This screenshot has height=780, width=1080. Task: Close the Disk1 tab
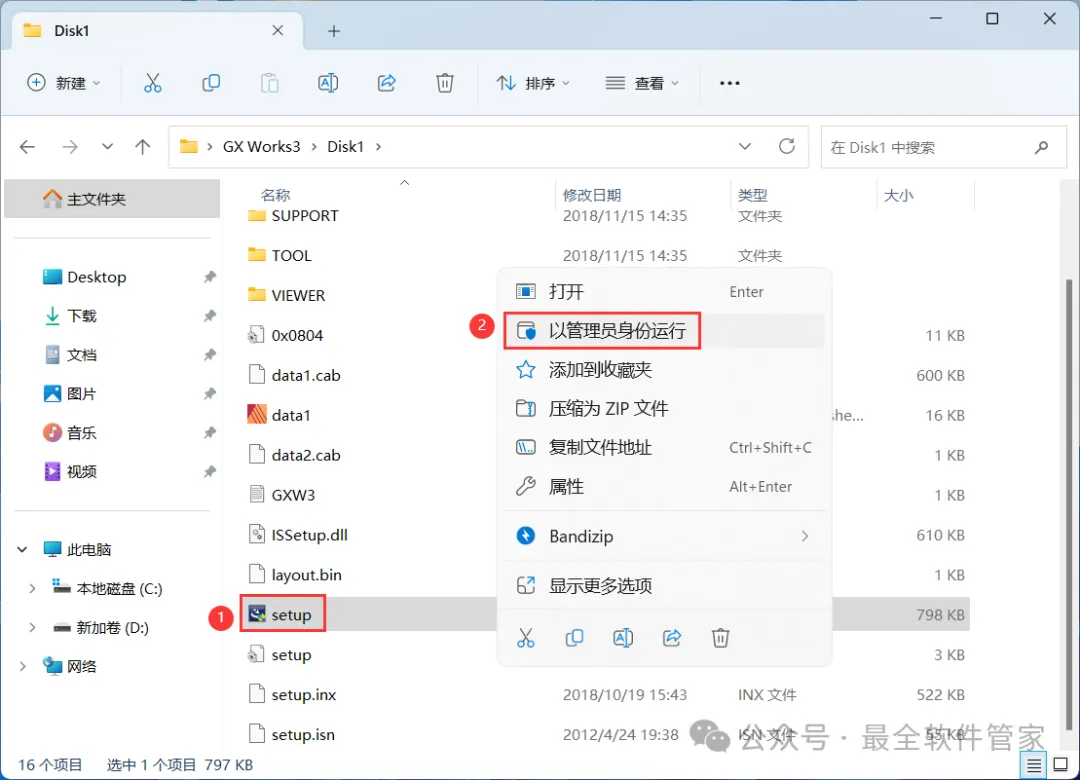coord(278,30)
